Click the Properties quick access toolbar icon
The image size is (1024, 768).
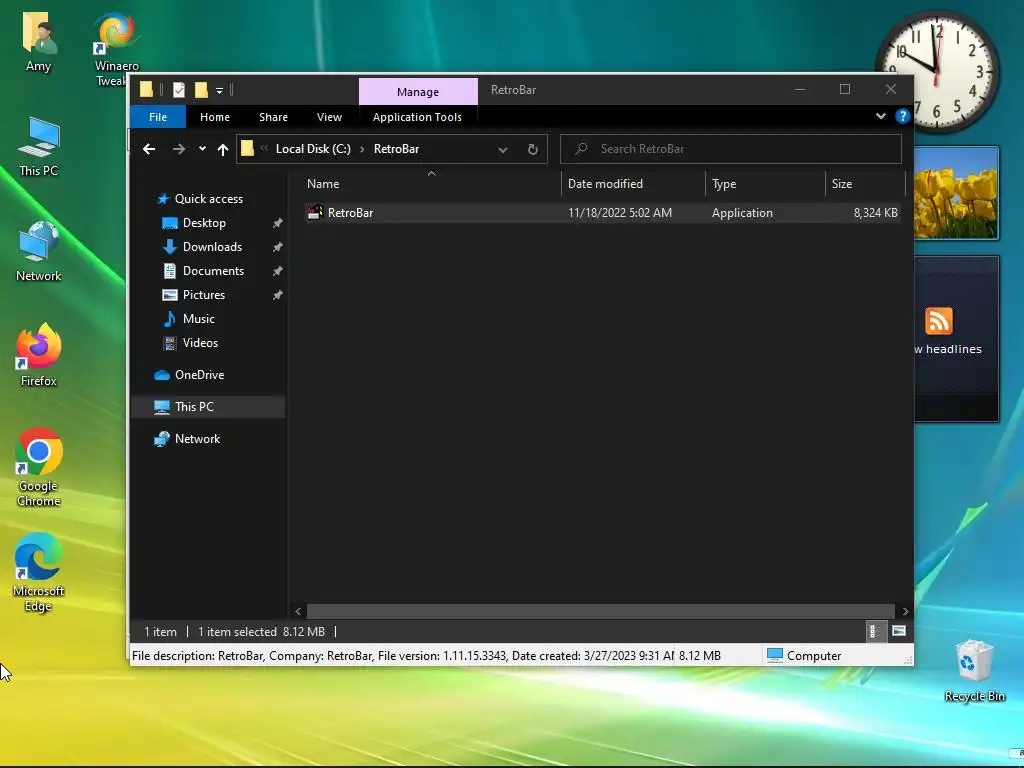[178, 90]
